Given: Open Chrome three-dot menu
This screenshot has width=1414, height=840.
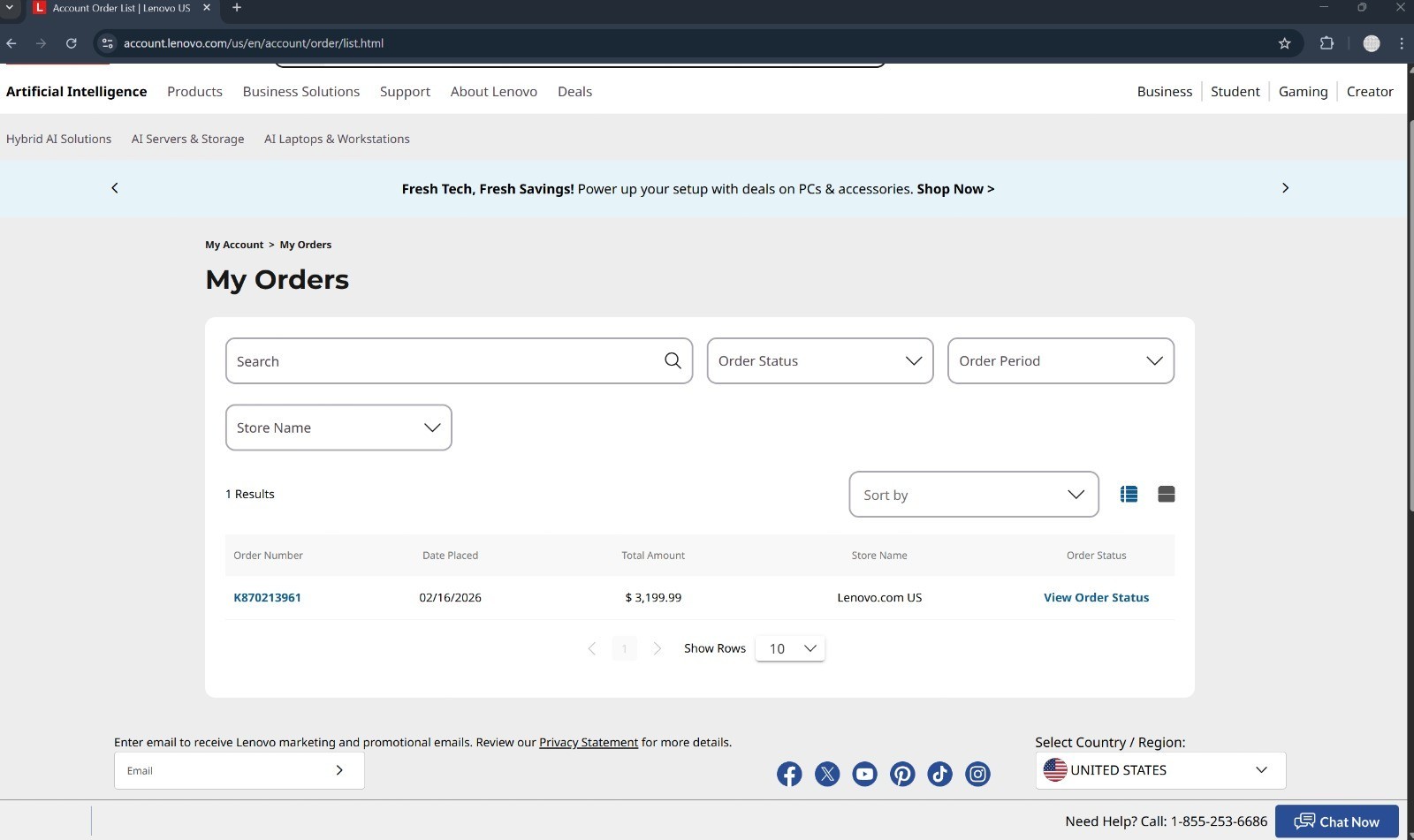Looking at the screenshot, I should click(1402, 43).
